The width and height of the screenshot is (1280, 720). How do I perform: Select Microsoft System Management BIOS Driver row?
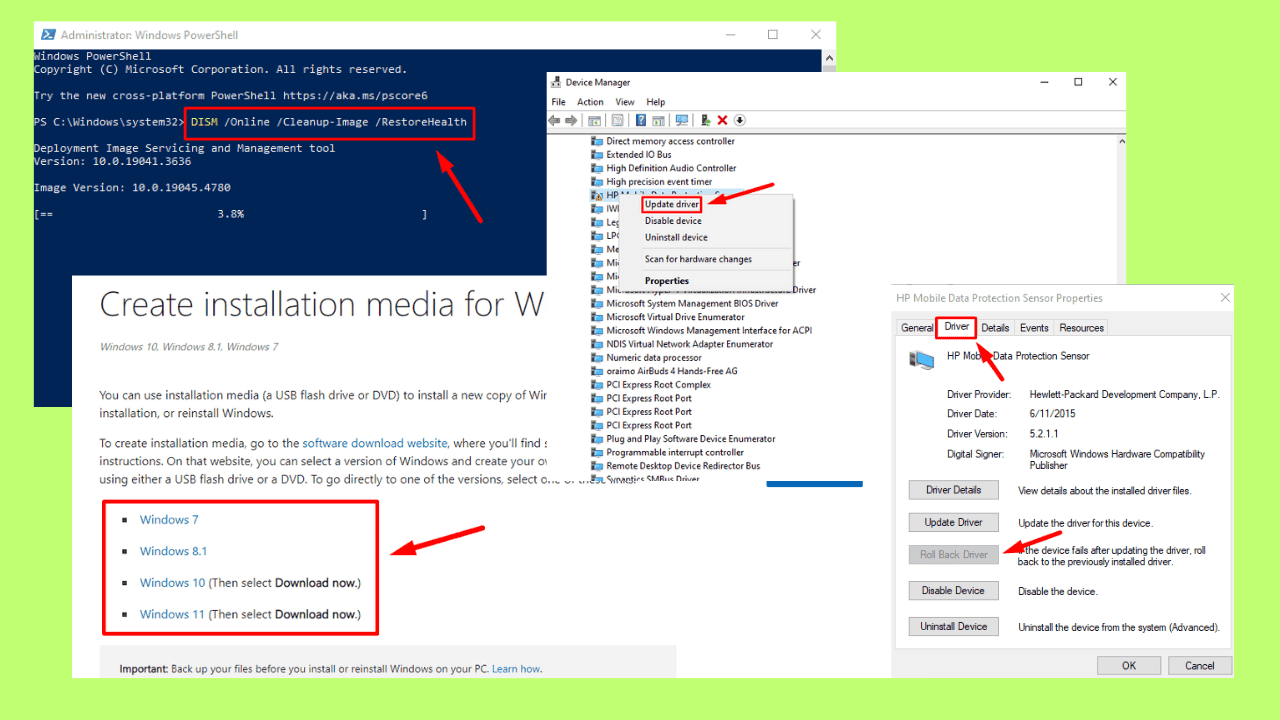(692, 303)
